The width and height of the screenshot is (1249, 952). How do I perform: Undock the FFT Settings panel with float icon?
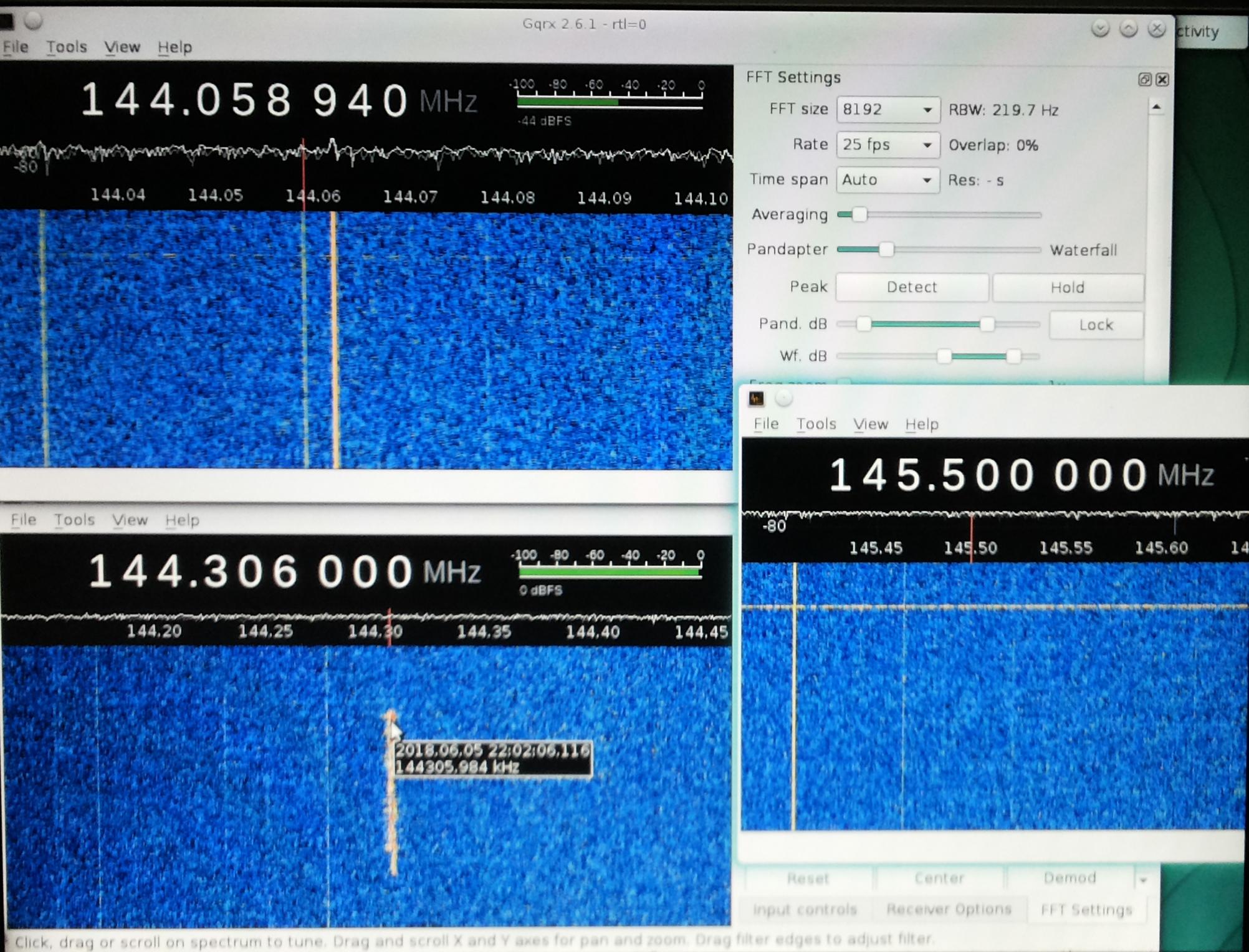pos(1144,79)
